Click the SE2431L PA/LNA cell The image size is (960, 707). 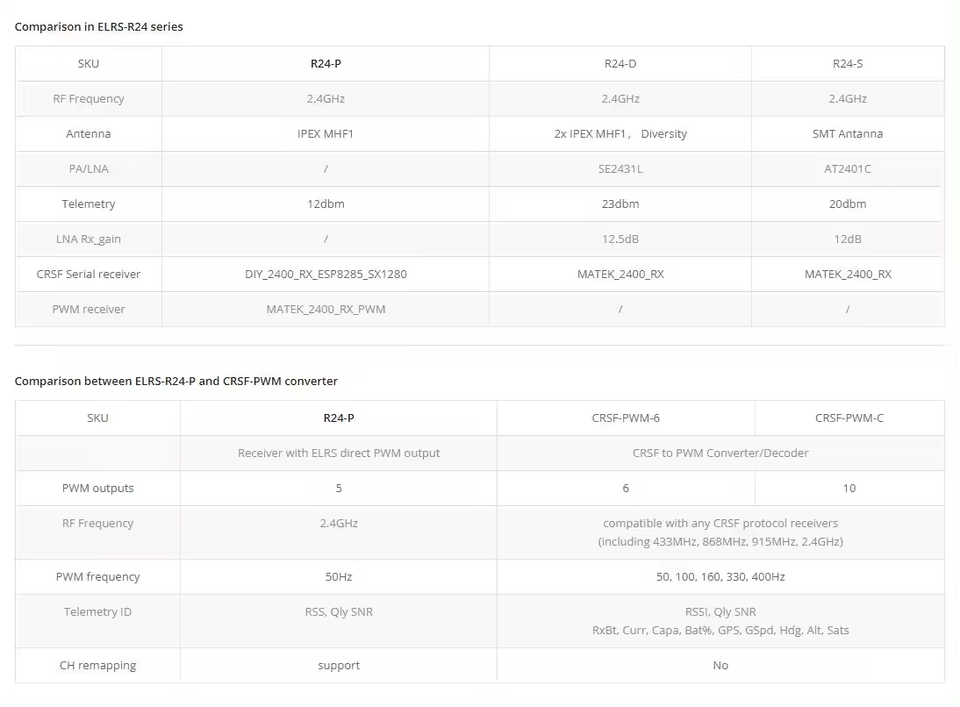coord(620,169)
